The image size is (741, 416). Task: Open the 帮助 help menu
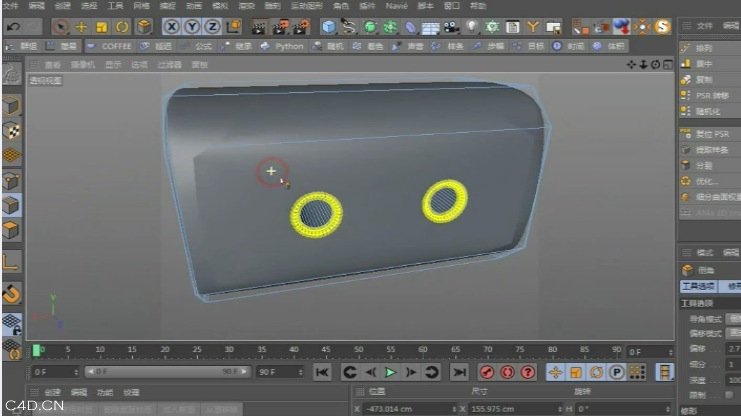[x=478, y=6]
